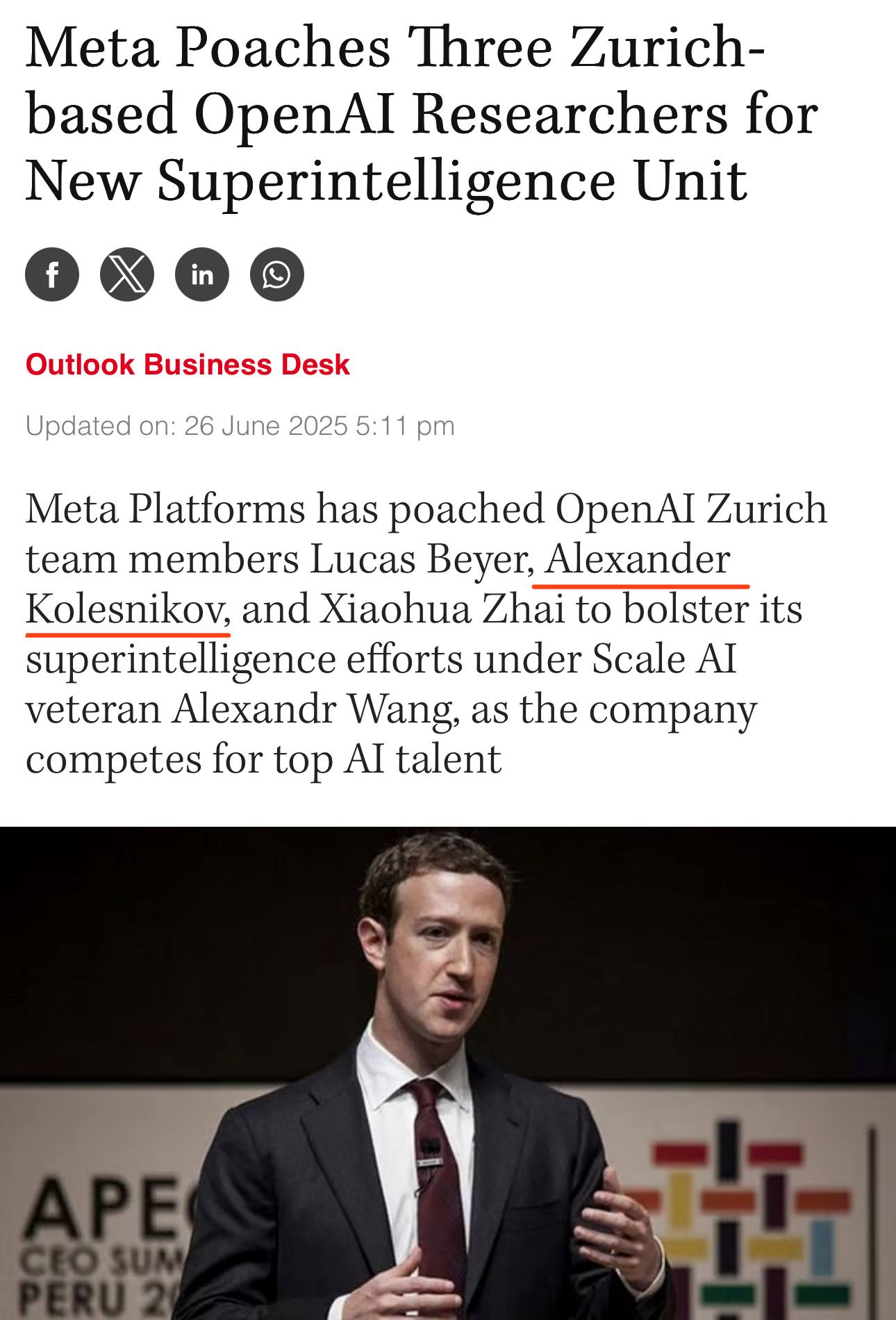Click the name Xiaohua Zhai in the summary
The image size is (896, 1320).
[x=442, y=609]
